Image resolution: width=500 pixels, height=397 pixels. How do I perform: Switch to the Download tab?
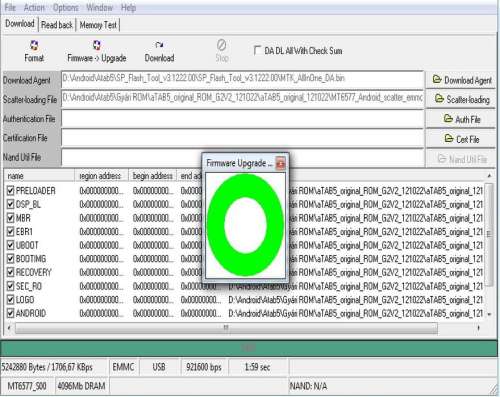(20, 24)
